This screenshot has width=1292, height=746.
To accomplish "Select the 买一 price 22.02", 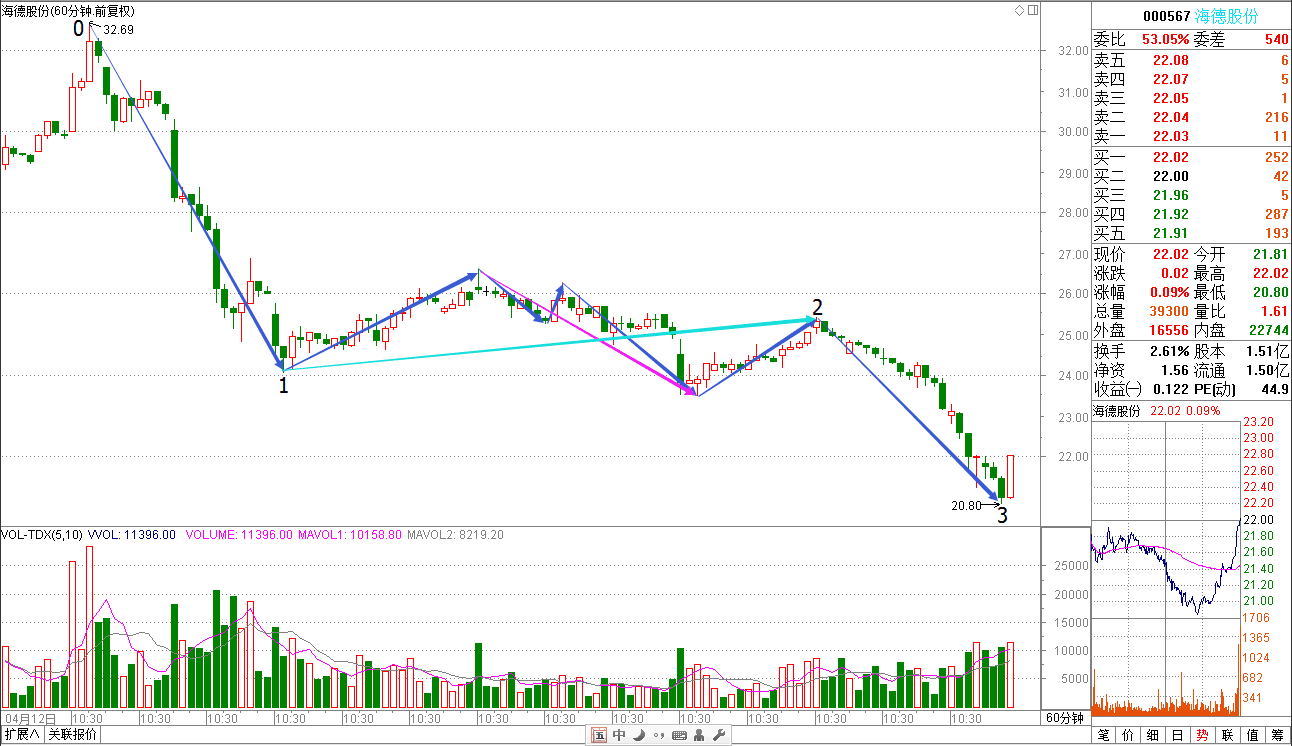I will tap(1171, 157).
